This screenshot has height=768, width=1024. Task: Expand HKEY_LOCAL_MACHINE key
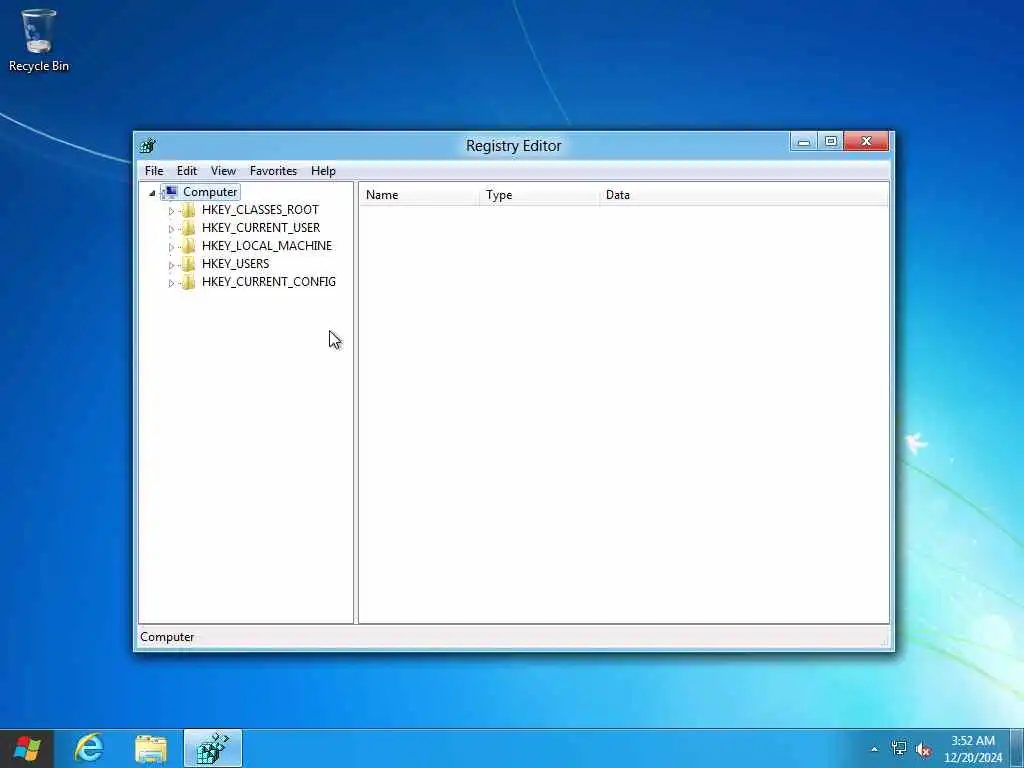[x=171, y=247]
